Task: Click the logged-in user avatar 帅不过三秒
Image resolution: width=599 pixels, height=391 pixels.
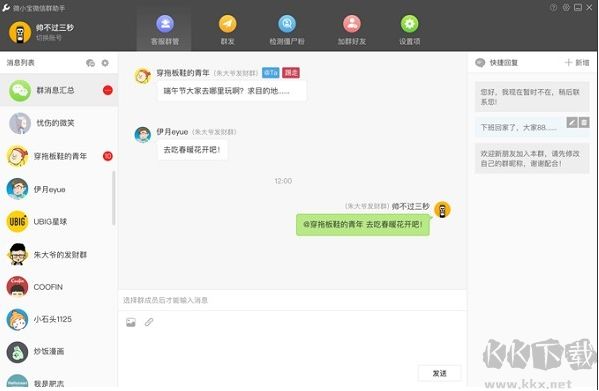Action: tap(20, 32)
